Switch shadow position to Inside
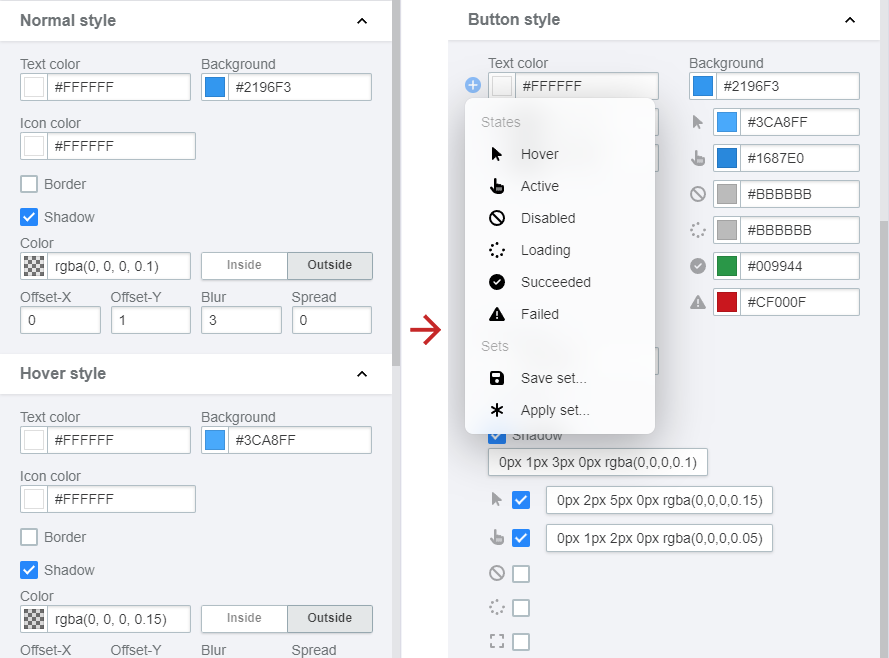This screenshot has width=889, height=658. (243, 265)
